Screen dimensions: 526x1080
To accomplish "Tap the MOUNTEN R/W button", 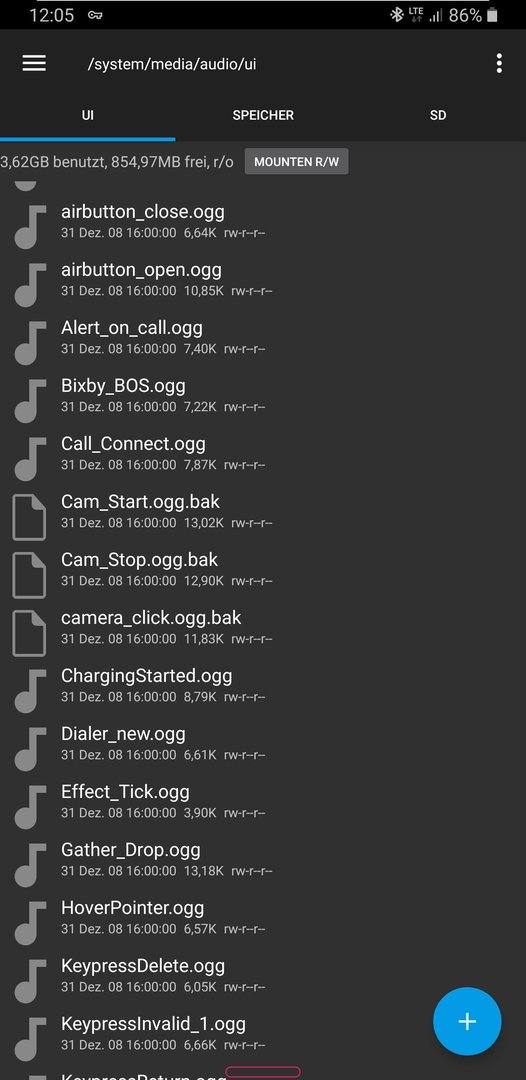I will (x=297, y=162).
